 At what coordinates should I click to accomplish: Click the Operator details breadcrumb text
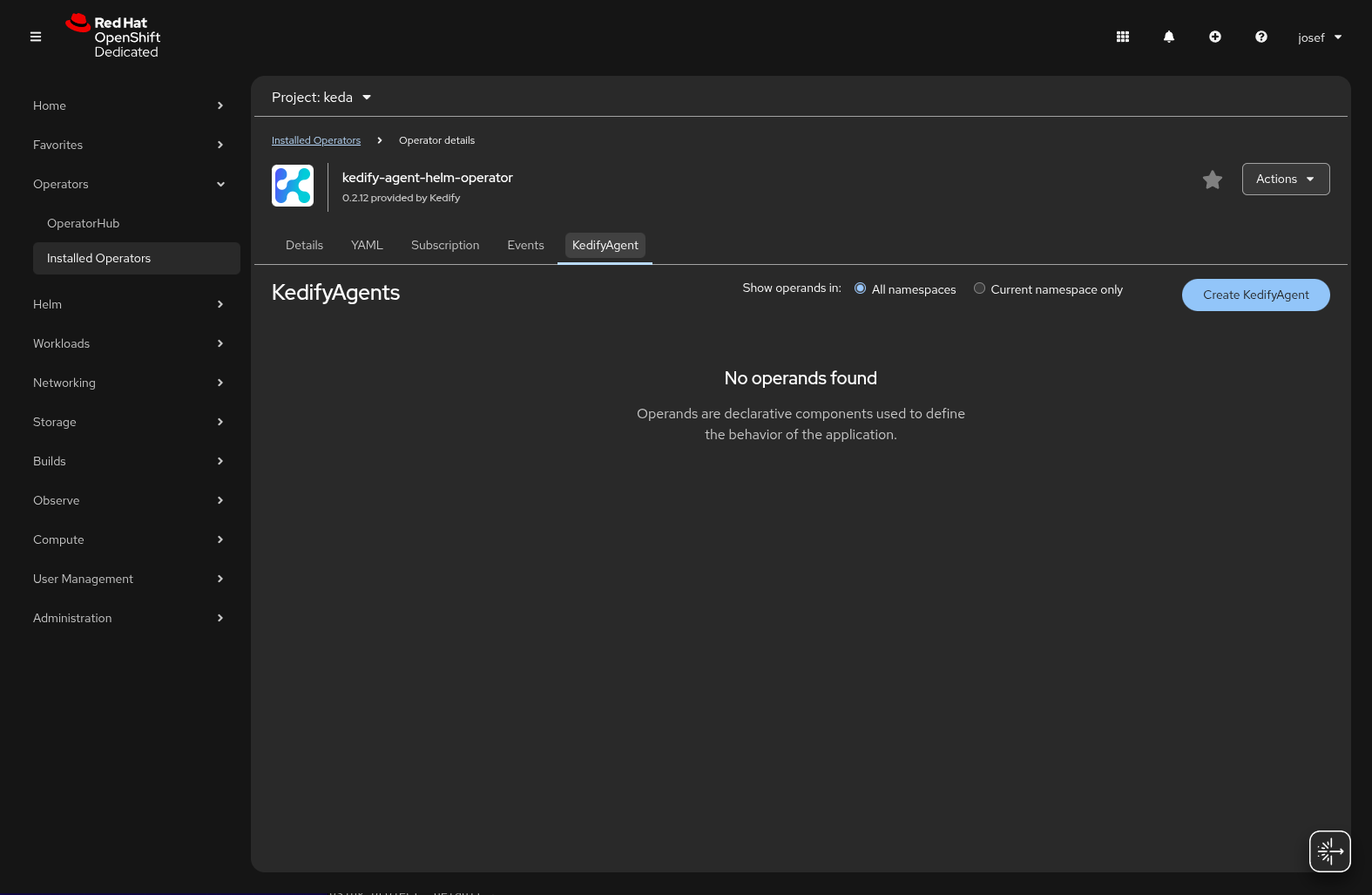coord(436,140)
